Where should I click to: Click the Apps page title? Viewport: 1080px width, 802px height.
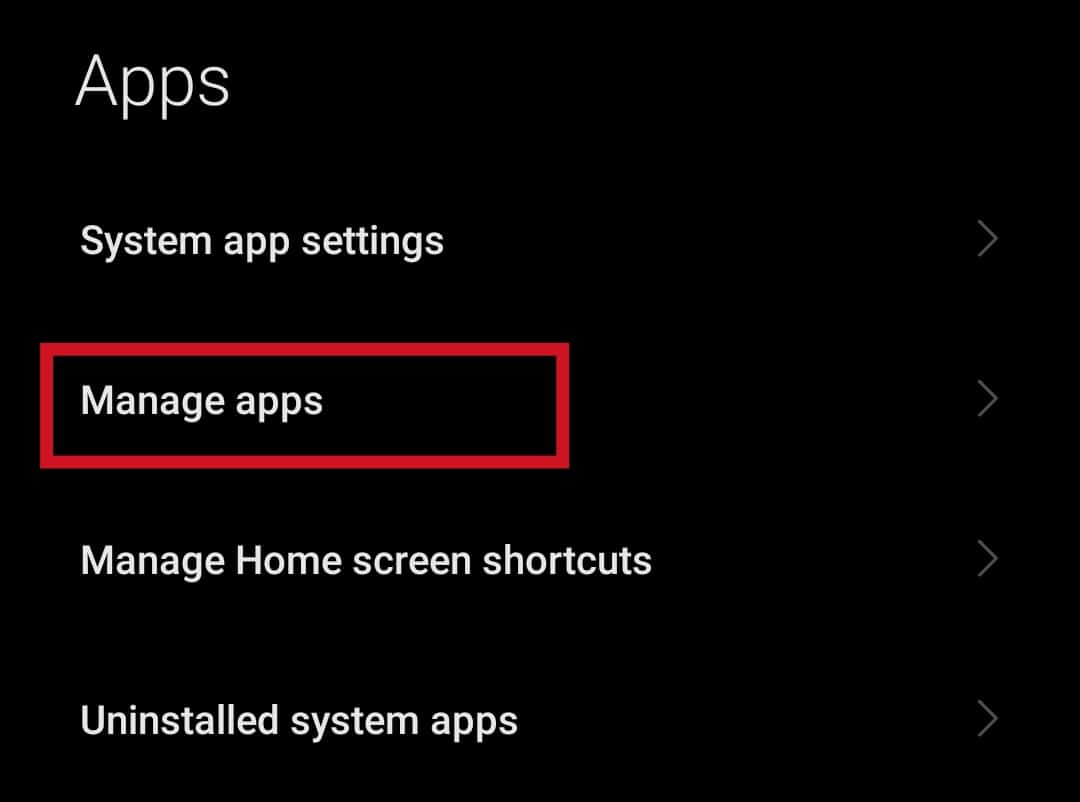point(152,85)
